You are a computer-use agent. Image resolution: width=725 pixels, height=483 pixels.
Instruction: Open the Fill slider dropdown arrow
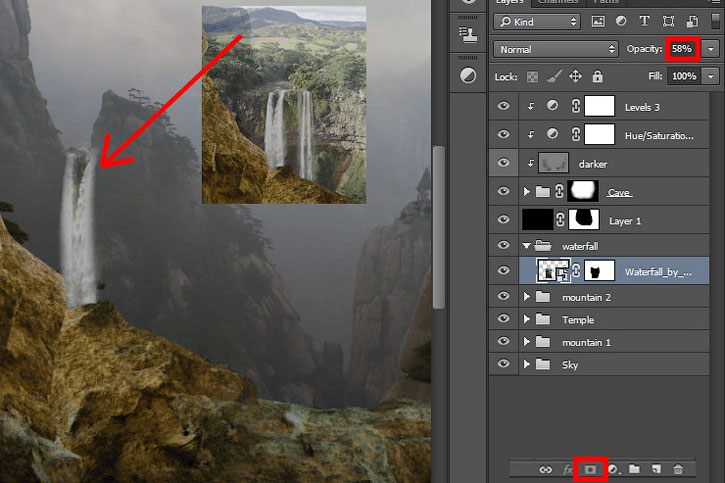tap(711, 76)
